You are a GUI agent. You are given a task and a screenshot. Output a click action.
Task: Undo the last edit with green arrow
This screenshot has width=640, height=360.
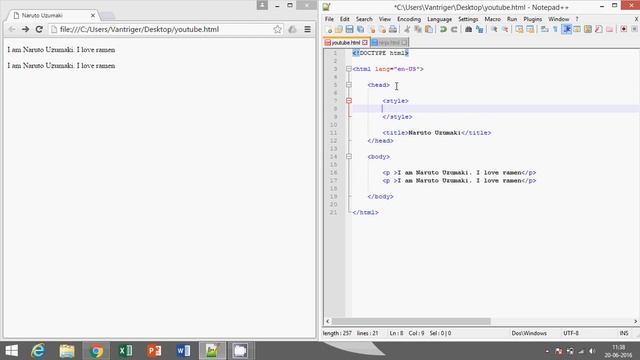coord(443,29)
